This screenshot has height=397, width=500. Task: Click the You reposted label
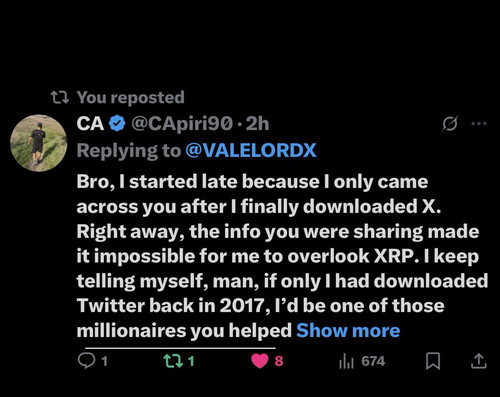[x=131, y=97]
